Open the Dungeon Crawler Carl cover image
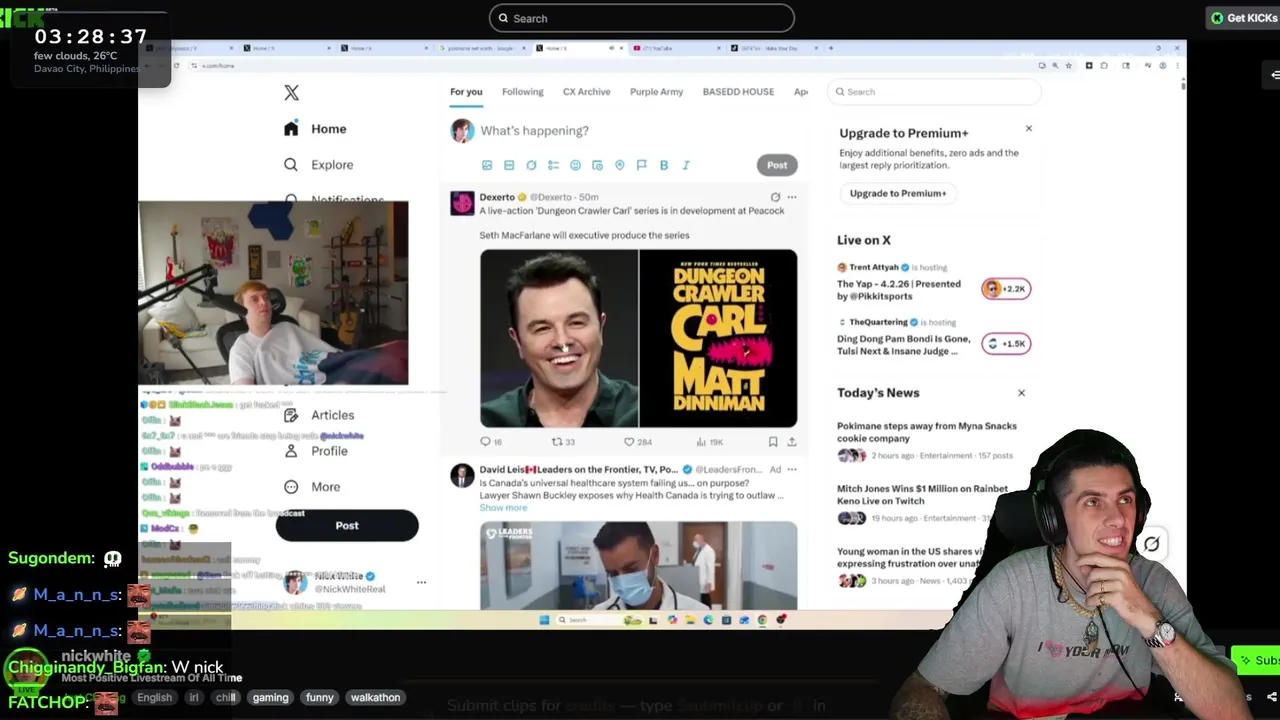1280x720 pixels. click(718, 339)
